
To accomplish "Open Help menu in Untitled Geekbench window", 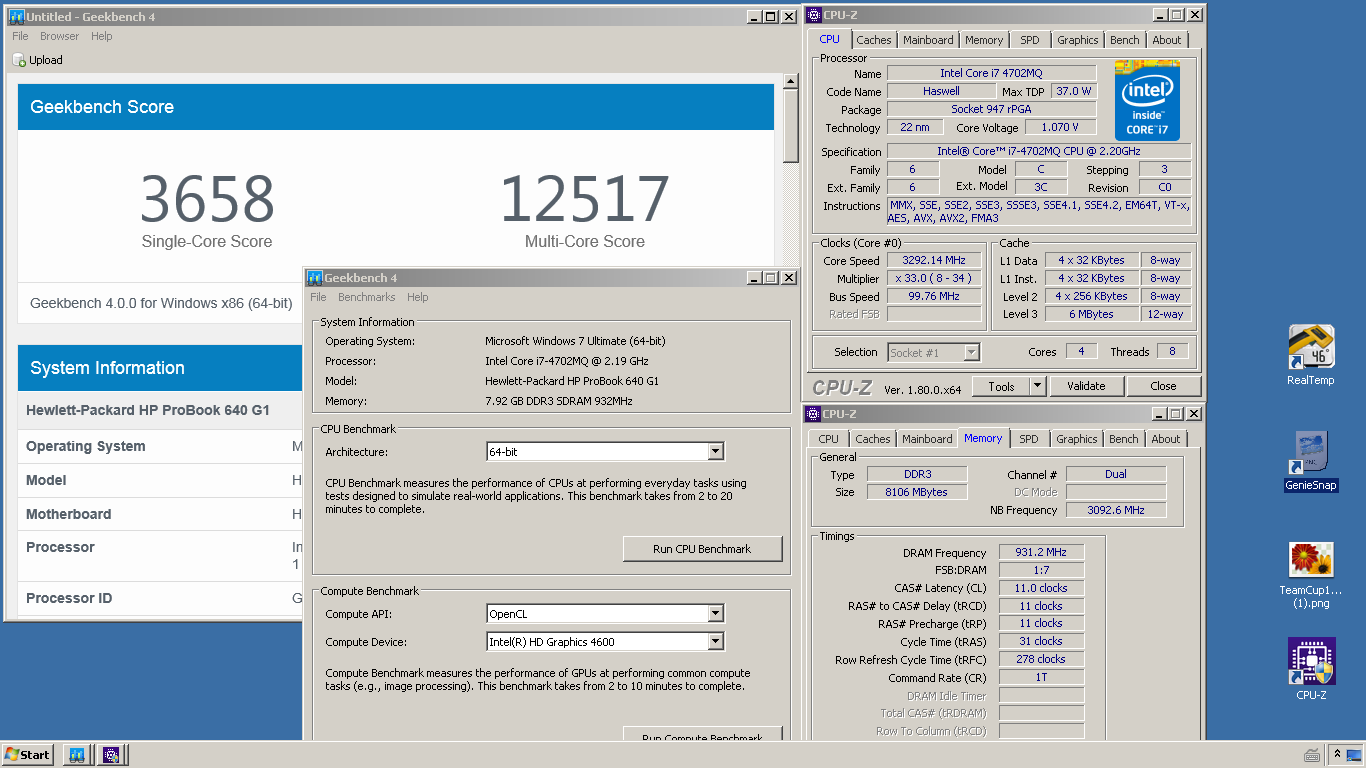I will click(102, 36).
